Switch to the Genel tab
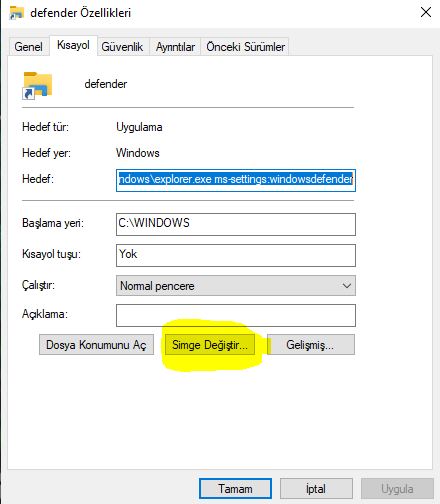The image size is (440, 504). (x=28, y=47)
